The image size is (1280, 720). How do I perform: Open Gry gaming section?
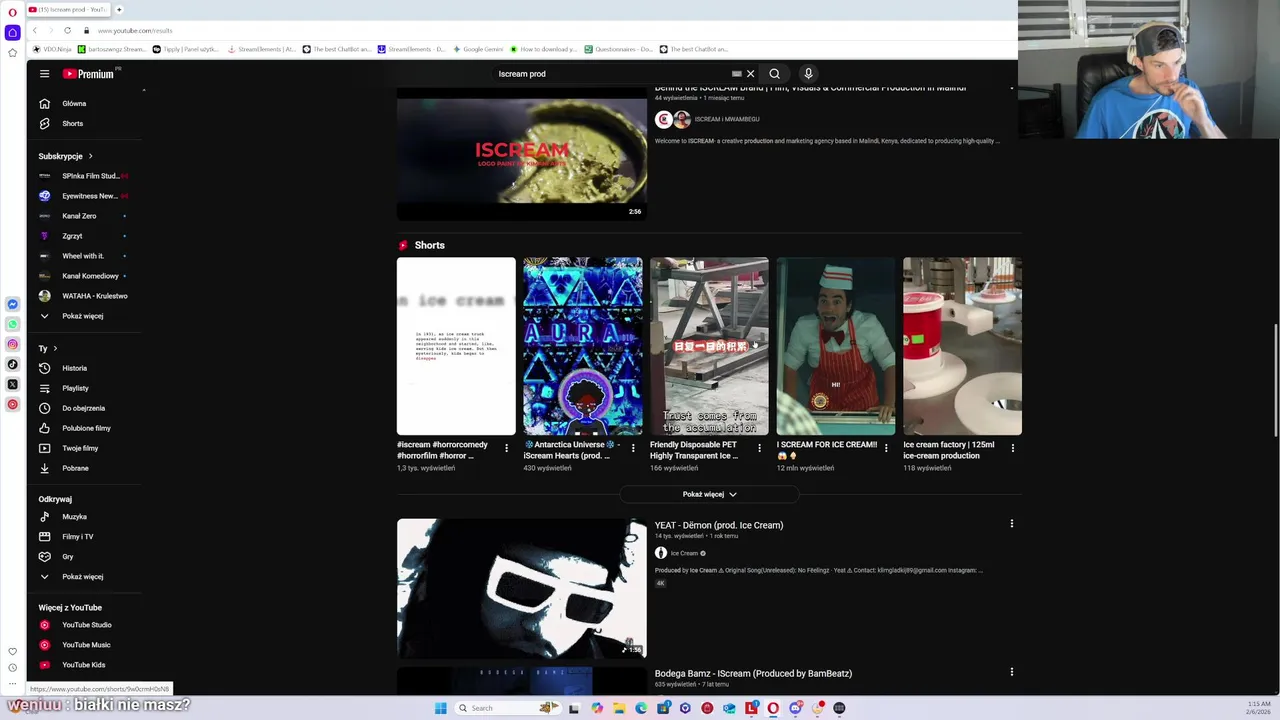(x=67, y=557)
